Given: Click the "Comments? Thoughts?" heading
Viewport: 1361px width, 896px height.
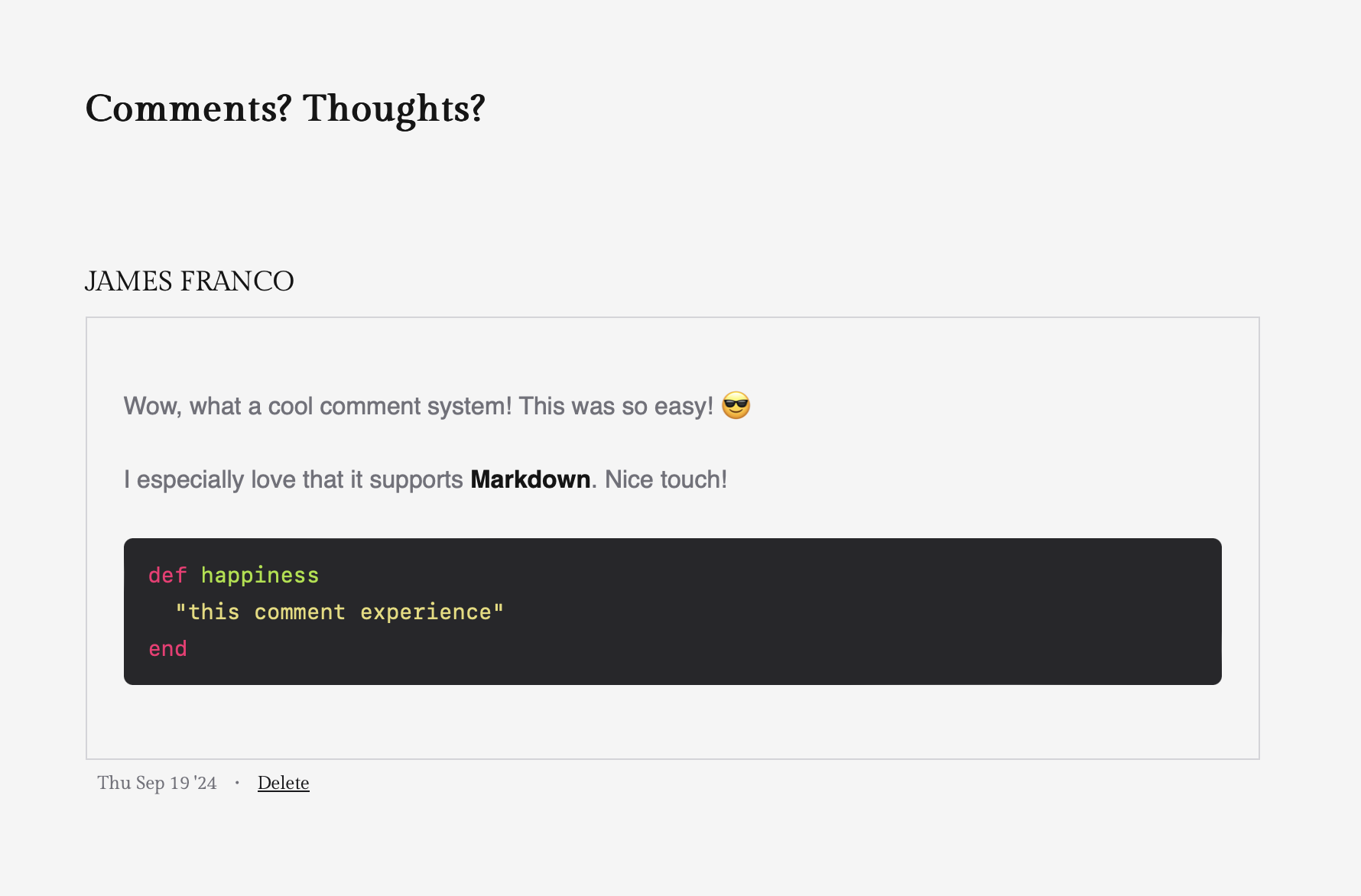Looking at the screenshot, I should point(284,109).
